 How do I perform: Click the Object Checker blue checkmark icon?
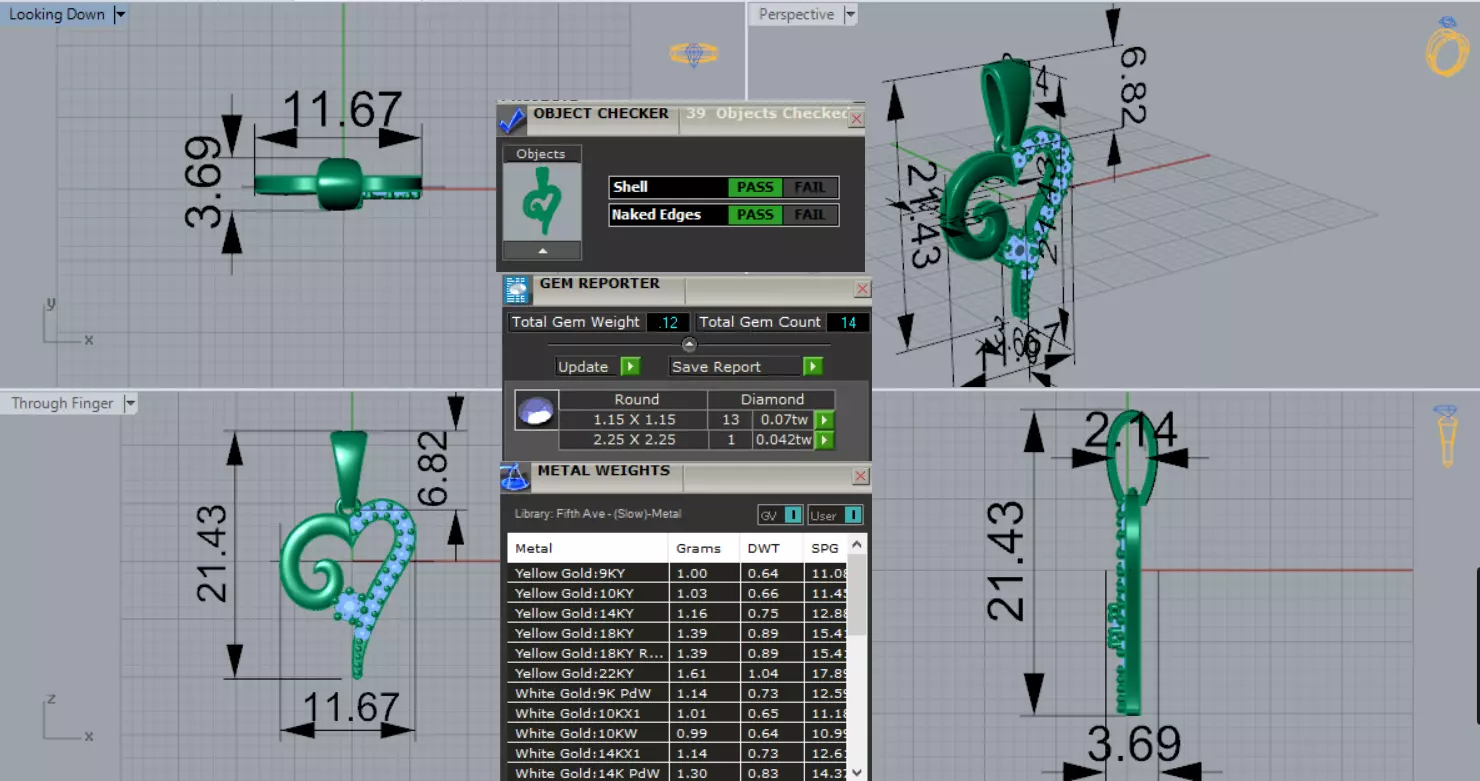512,121
